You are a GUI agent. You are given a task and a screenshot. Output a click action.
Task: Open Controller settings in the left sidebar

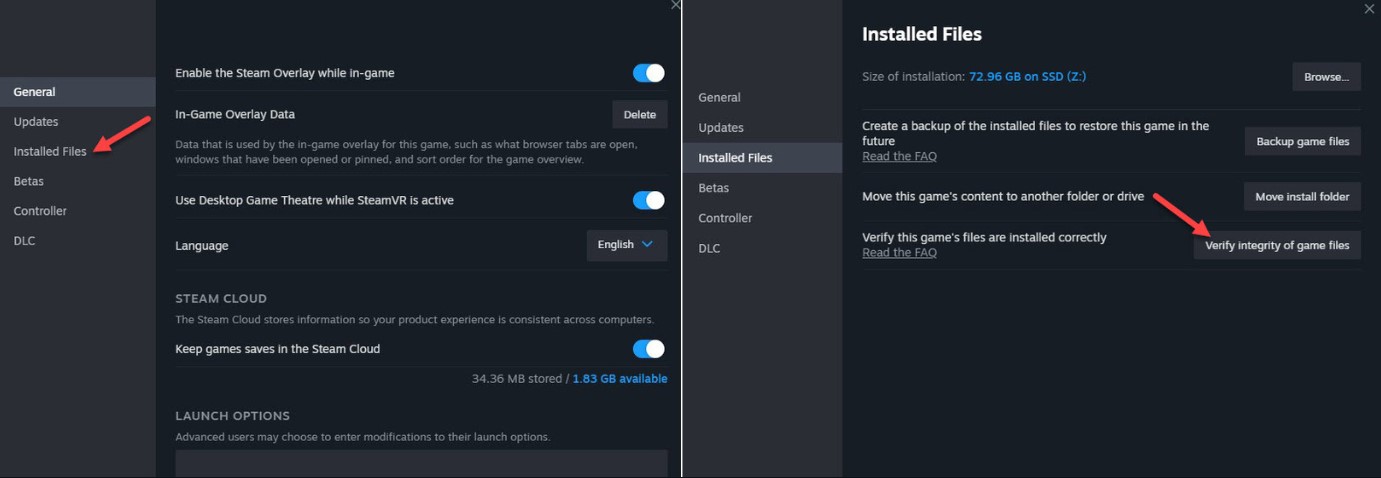40,211
